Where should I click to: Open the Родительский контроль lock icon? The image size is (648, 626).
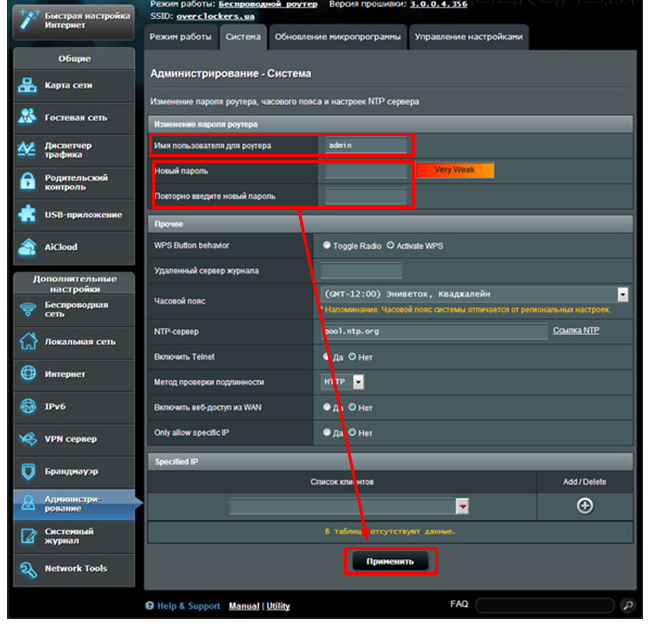(27, 181)
